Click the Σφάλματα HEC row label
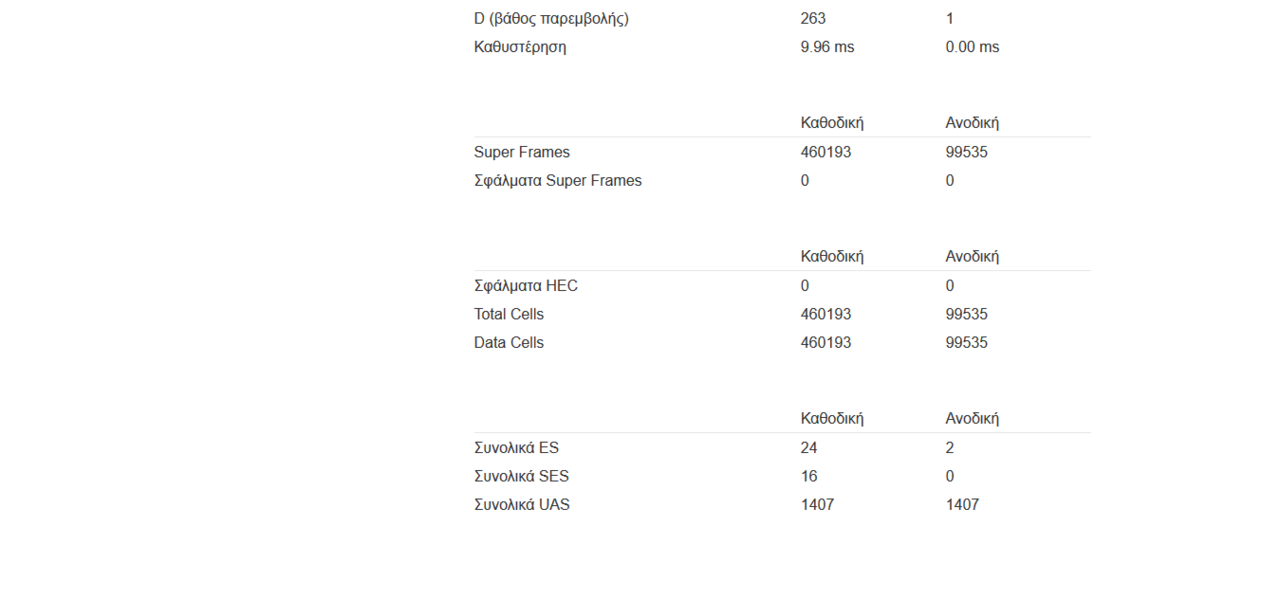The image size is (1280, 599). tap(526, 286)
